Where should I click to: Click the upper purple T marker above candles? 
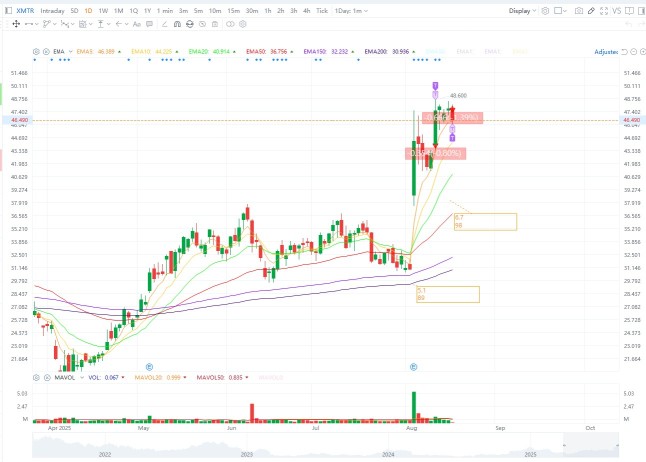pyautogui.click(x=435, y=86)
